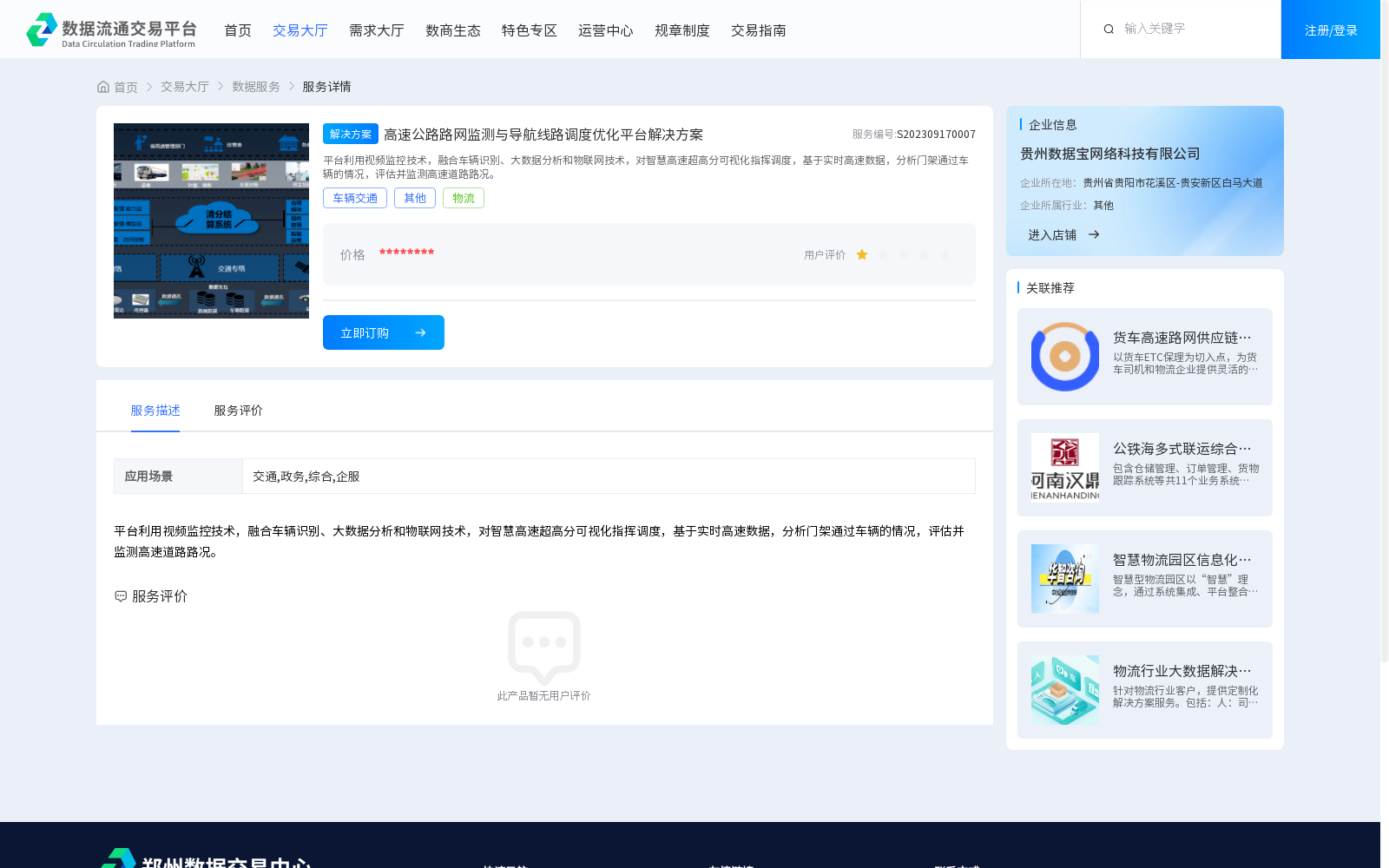Select the 其他 tag
Viewport: 1389px width, 868px height.
tap(415, 198)
